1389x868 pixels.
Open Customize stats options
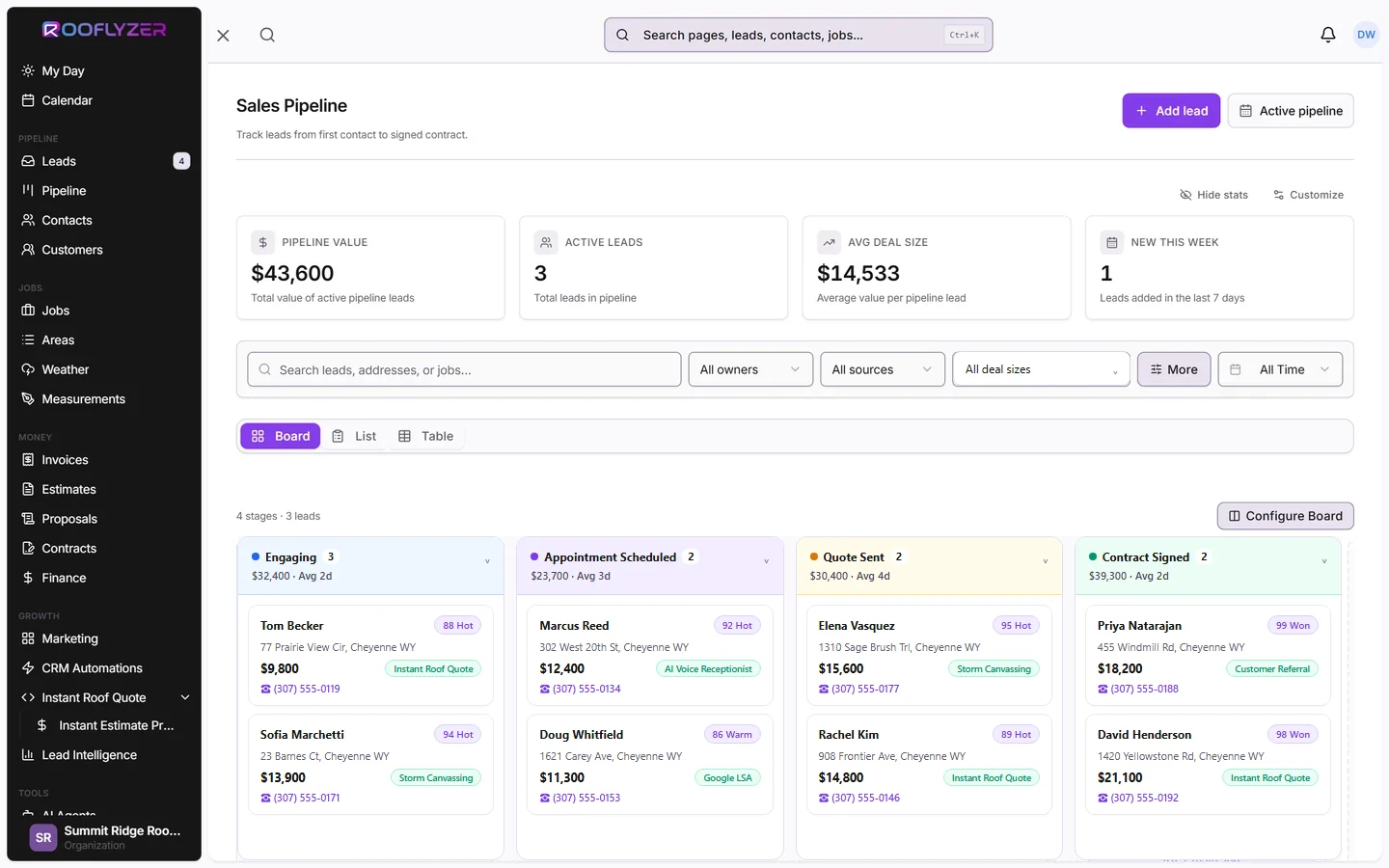pyautogui.click(x=1308, y=195)
